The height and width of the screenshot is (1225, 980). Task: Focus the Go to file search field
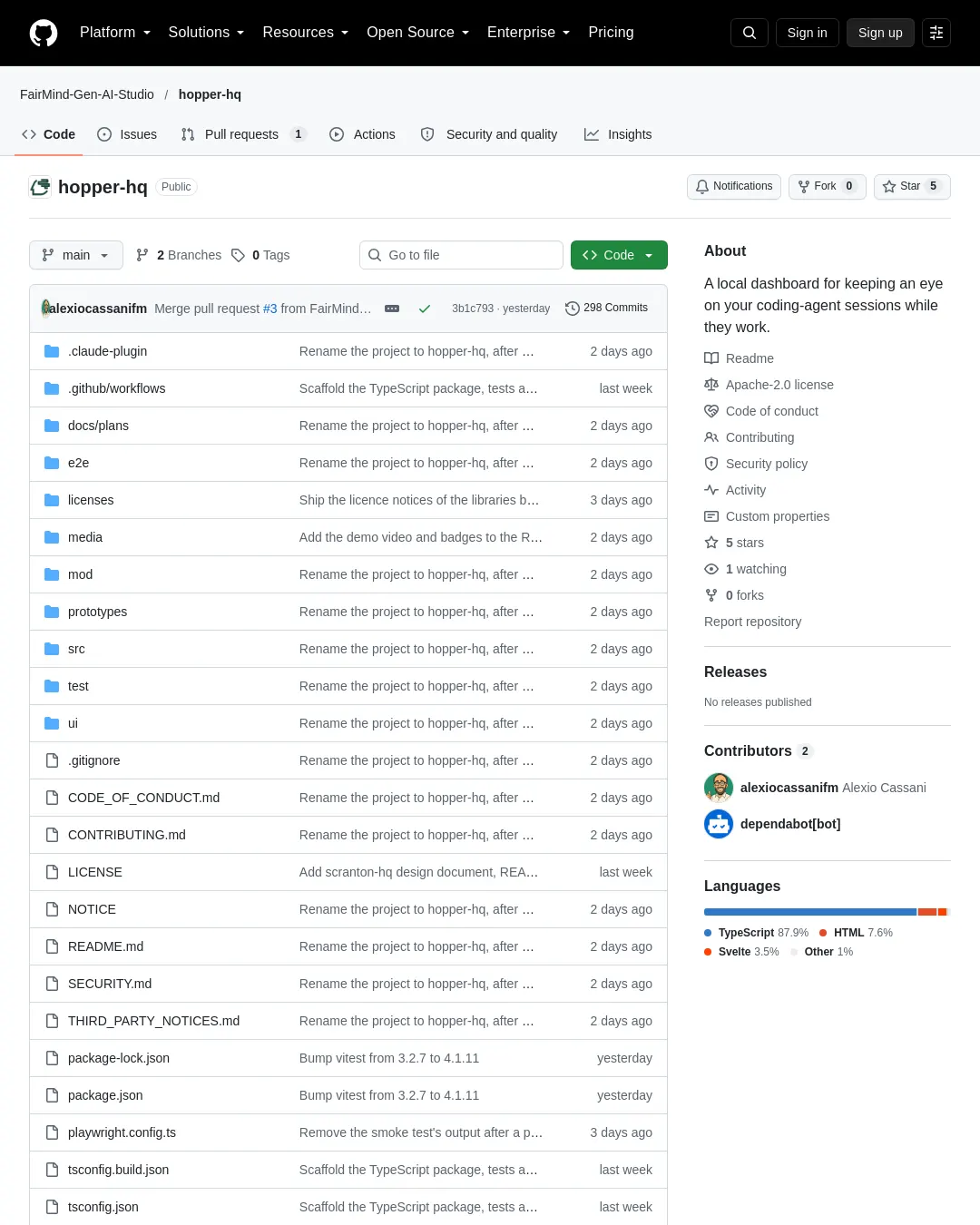tap(461, 255)
